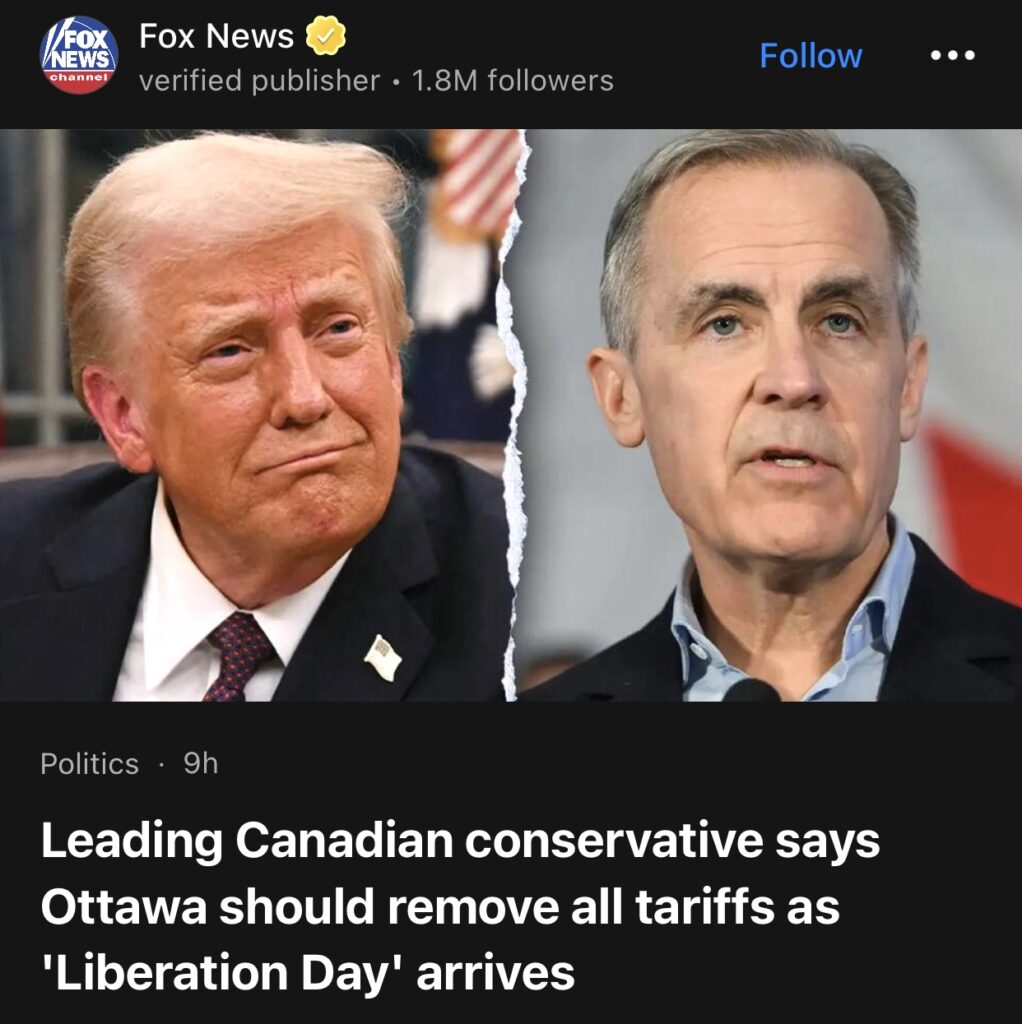Click the microphone at the photo's bottom edge
Image resolution: width=1022 pixels, height=1024 pixels.
click(750, 690)
